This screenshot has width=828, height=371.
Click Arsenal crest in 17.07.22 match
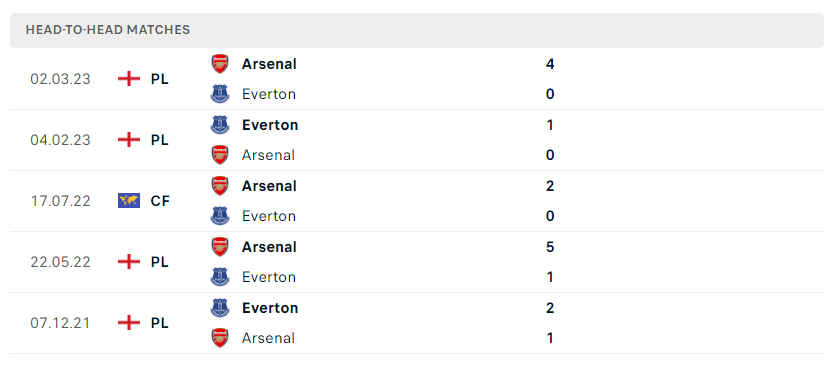(x=220, y=186)
